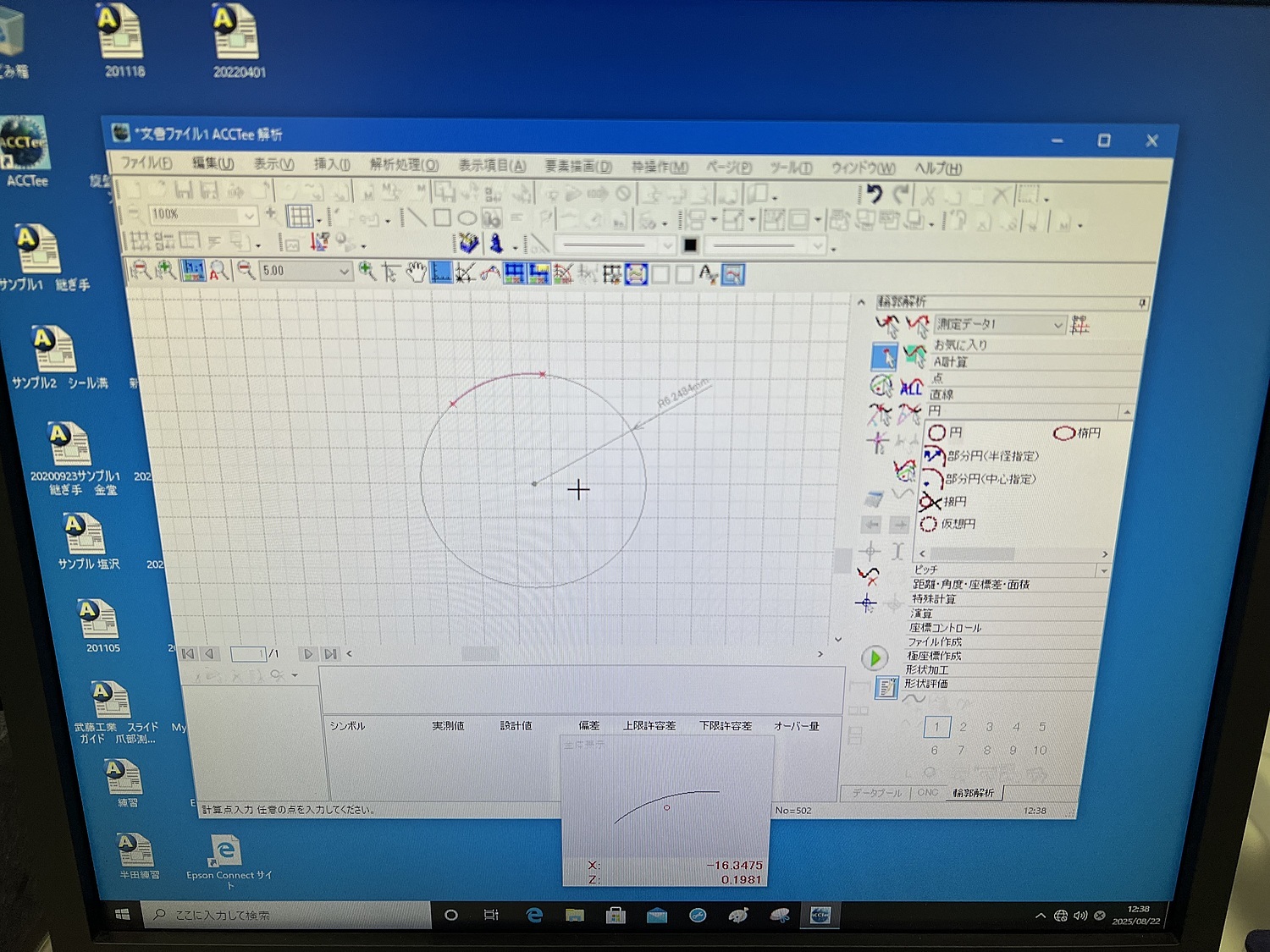Click the ALL selection icon
The image size is (1270, 952).
coord(911,388)
